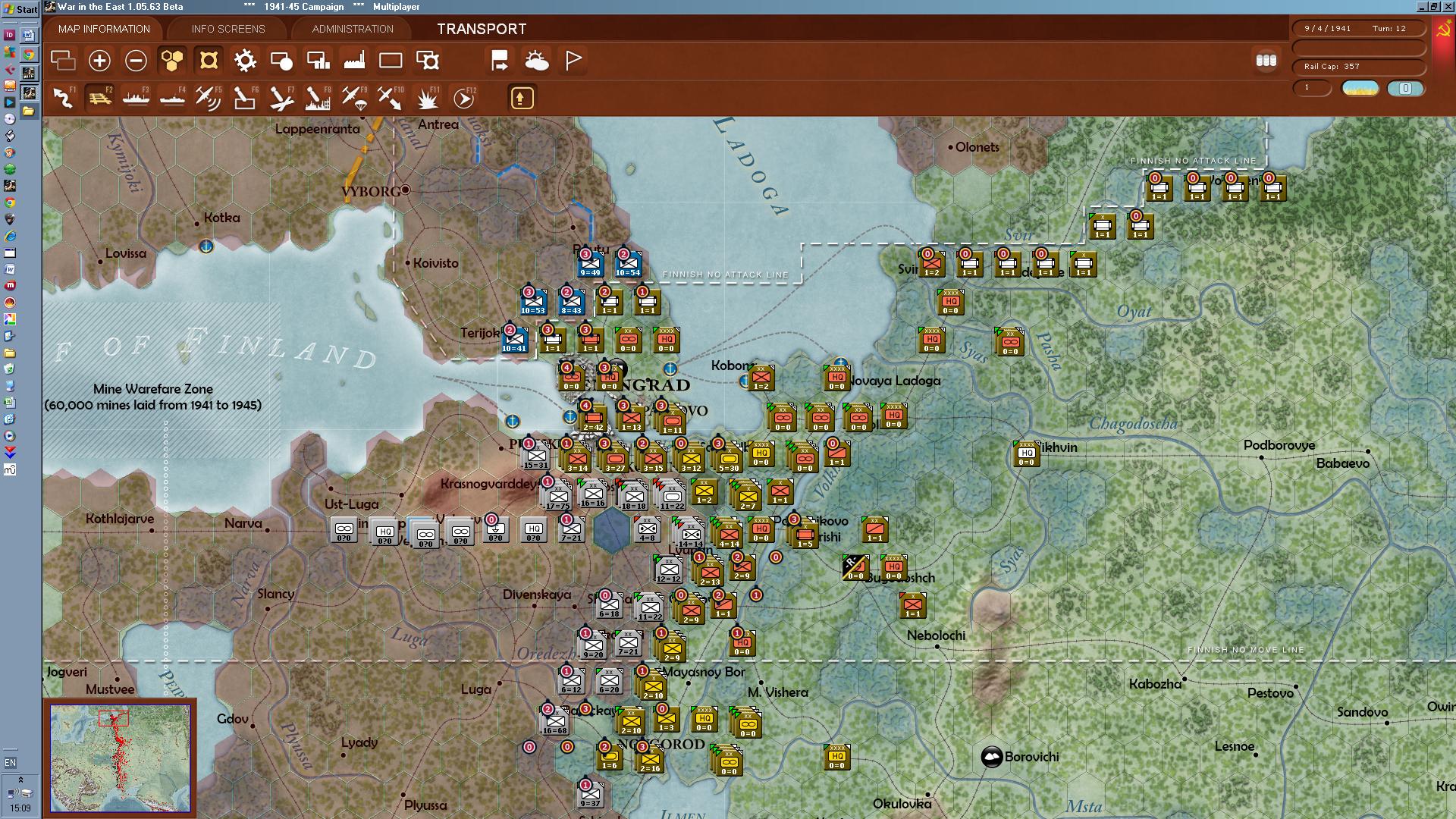Click the port anchor icon near Kotka
The image size is (1456, 819).
206,246
